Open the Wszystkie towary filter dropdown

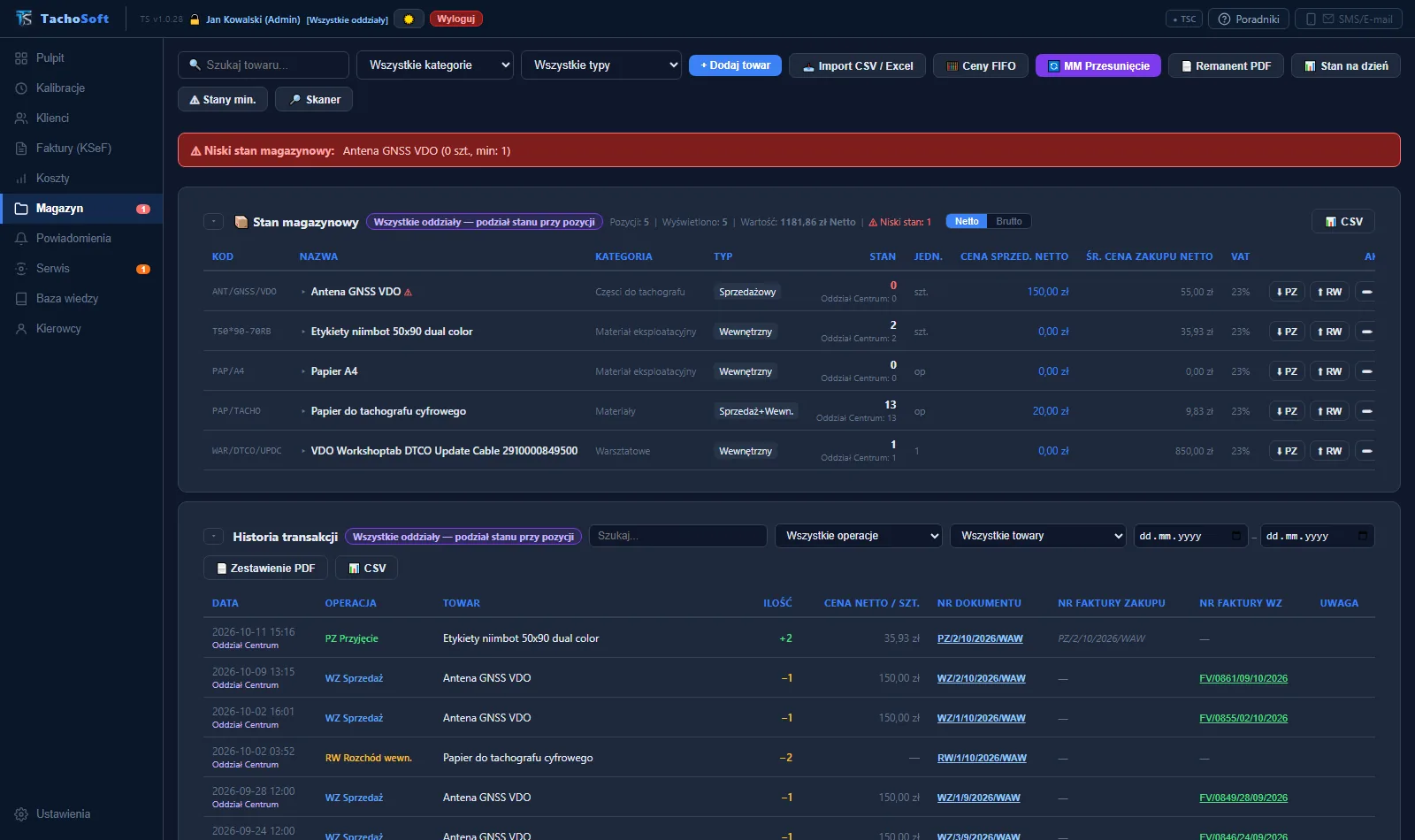coord(1038,536)
